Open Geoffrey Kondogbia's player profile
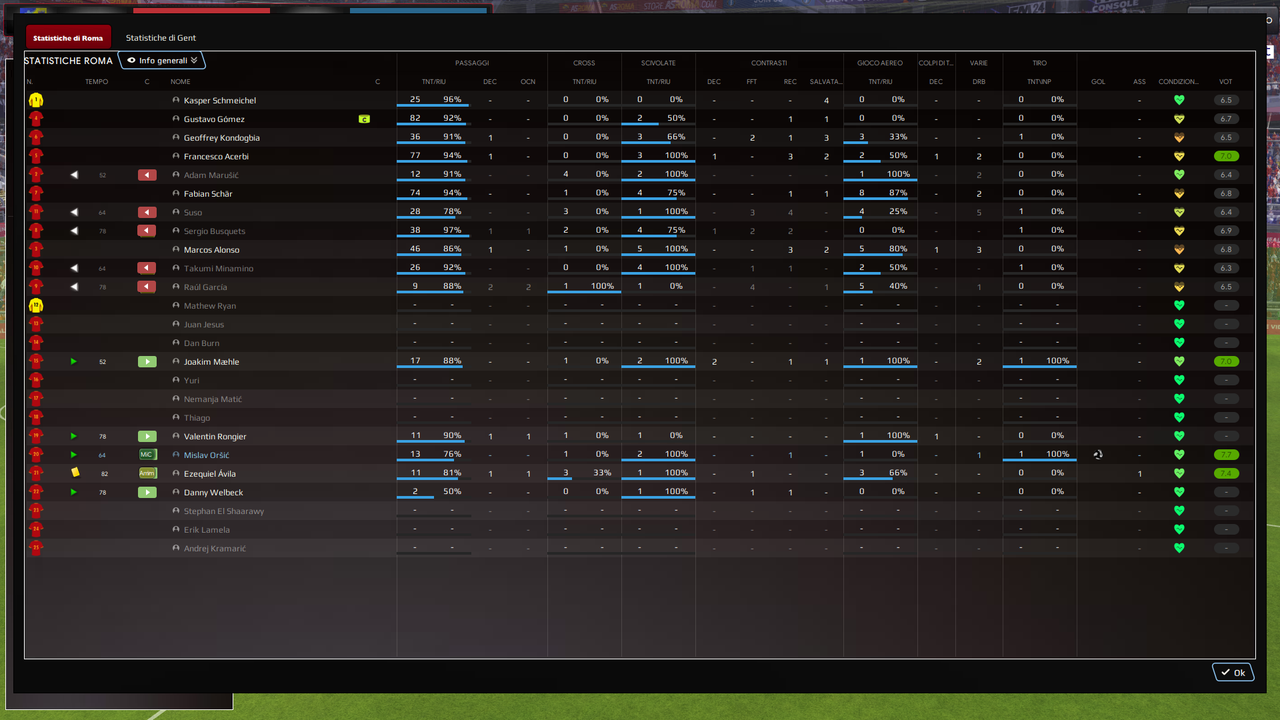The height and width of the screenshot is (720, 1280). point(222,138)
